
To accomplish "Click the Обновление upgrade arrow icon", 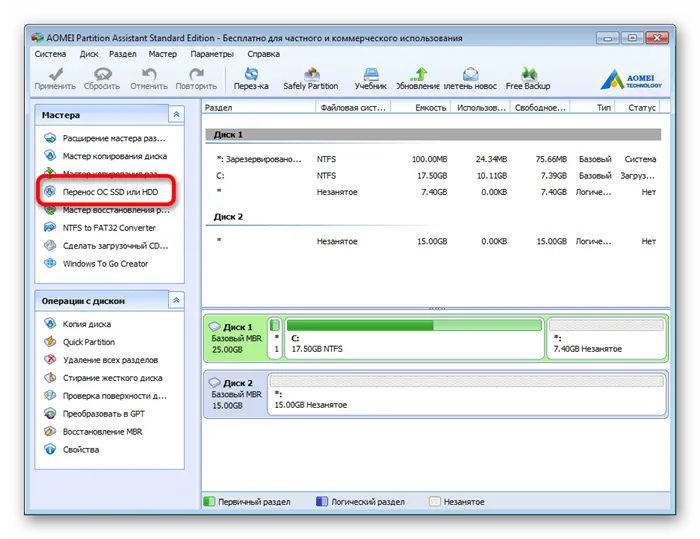I will coord(419,74).
